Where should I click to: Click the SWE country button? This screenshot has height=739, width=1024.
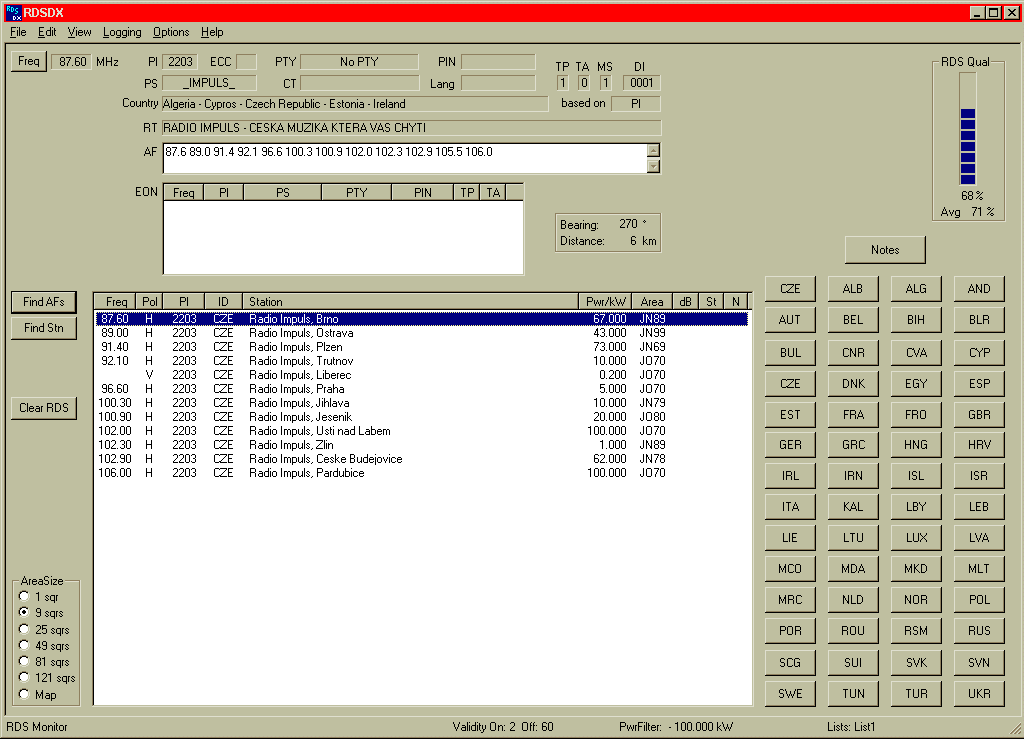point(790,694)
